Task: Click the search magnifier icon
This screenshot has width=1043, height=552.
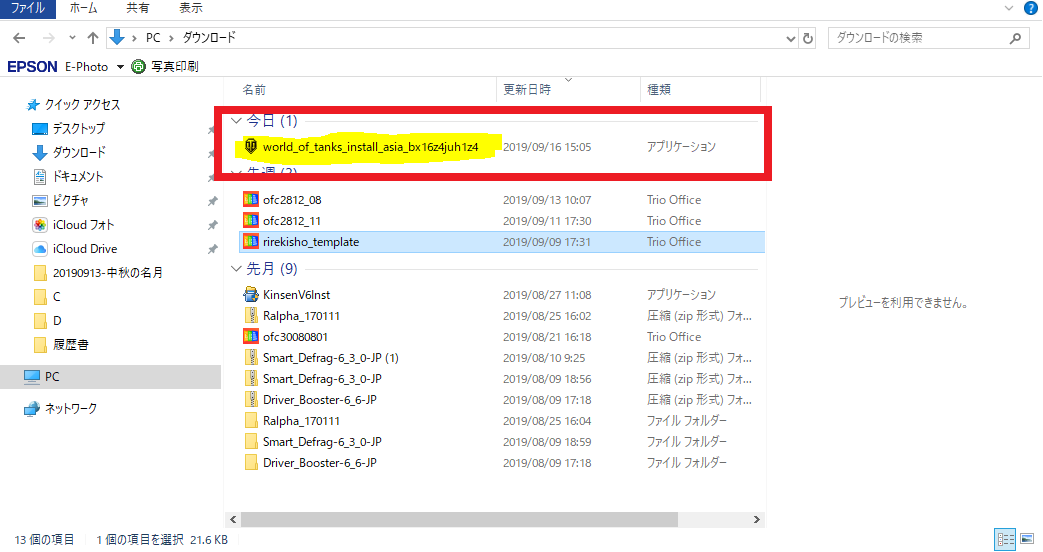Action: [x=1015, y=39]
